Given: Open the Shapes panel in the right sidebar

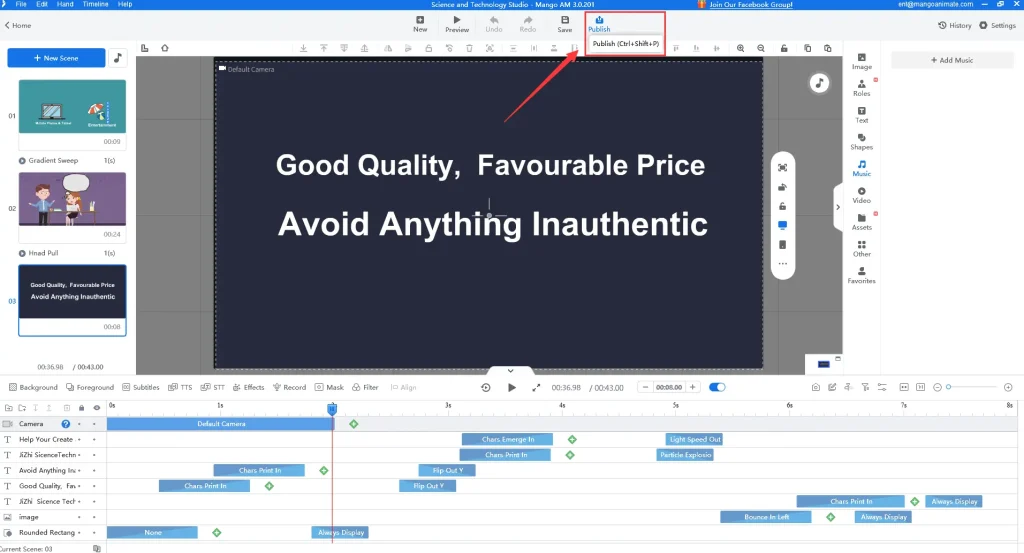Looking at the screenshot, I should pyautogui.click(x=861, y=140).
